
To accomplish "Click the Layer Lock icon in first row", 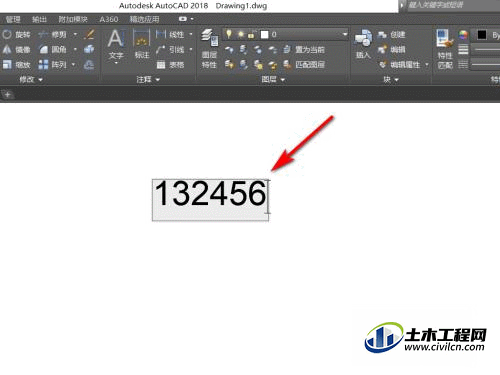I will click(x=273, y=50).
